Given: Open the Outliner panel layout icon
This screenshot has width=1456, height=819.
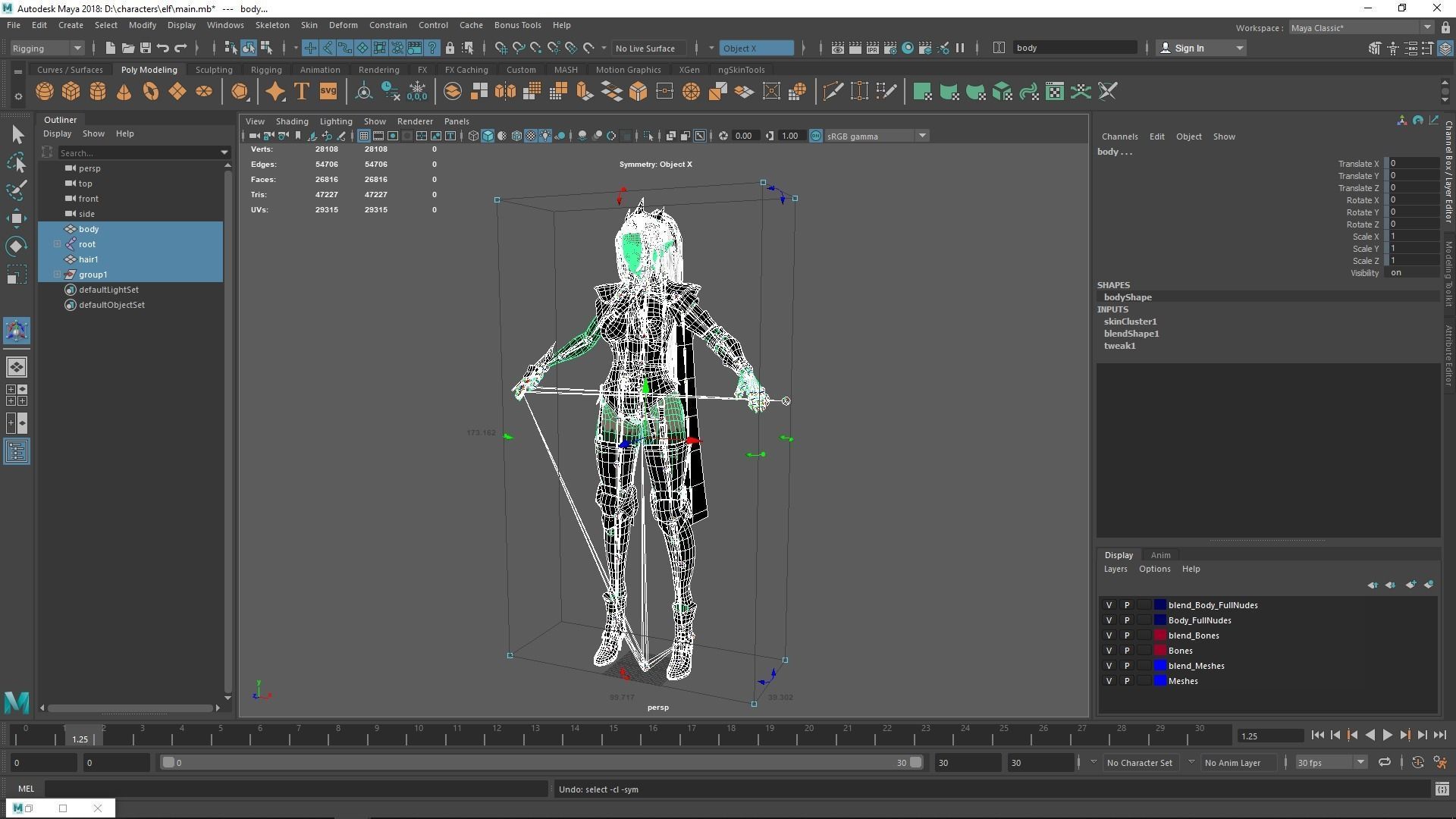Looking at the screenshot, I should (17, 452).
